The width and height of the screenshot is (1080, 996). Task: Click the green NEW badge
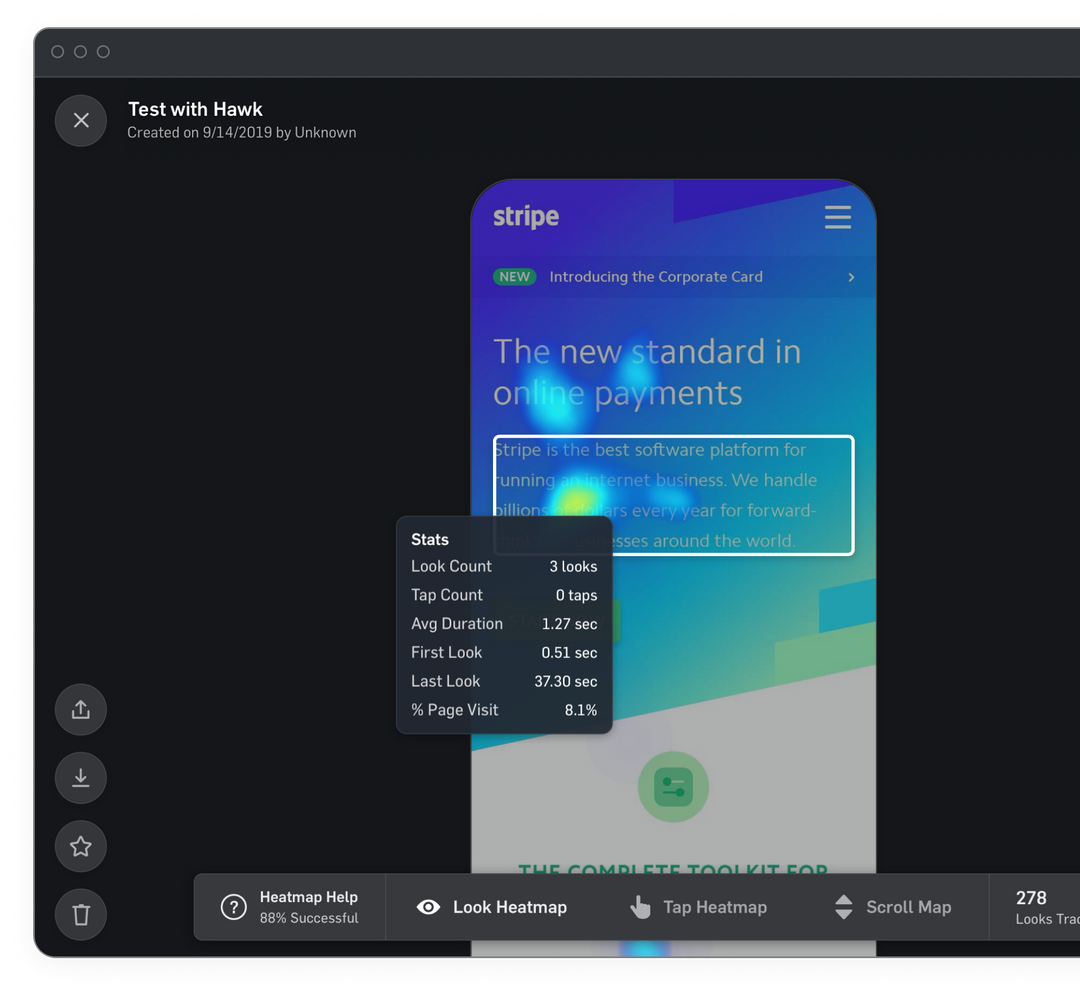click(514, 277)
